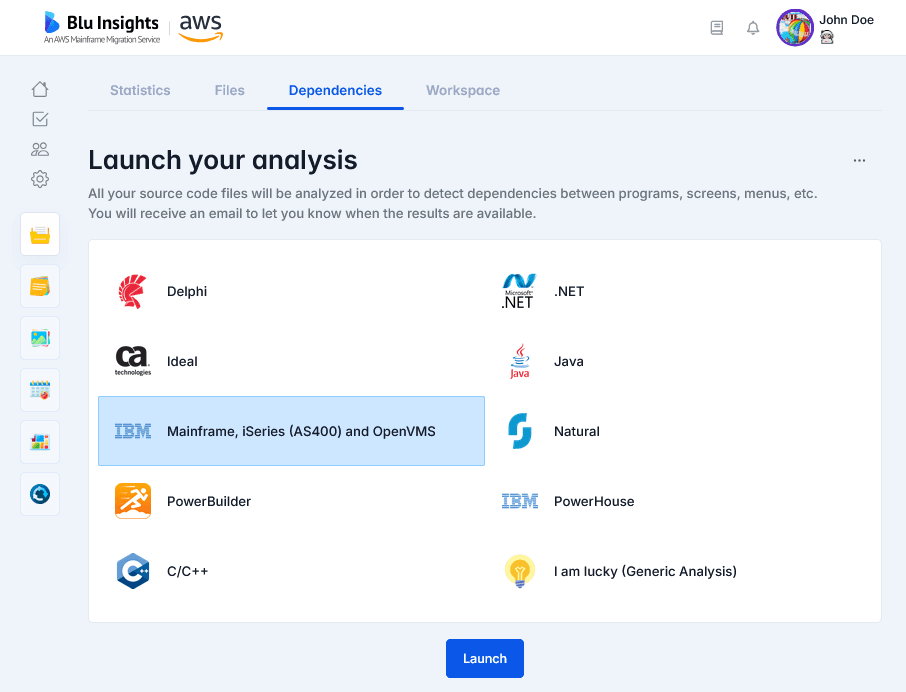Click the John Doe username
The image size is (906, 692).
tap(846, 20)
